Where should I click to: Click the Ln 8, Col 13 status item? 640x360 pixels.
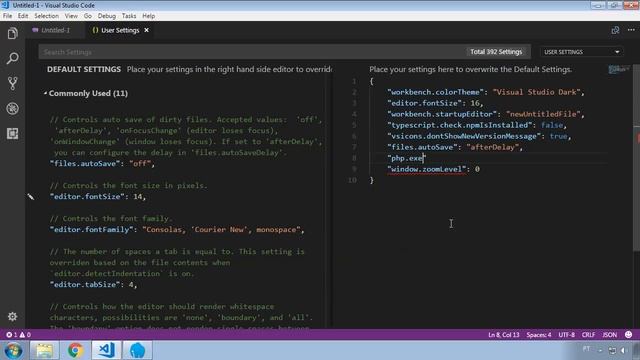tap(504, 335)
